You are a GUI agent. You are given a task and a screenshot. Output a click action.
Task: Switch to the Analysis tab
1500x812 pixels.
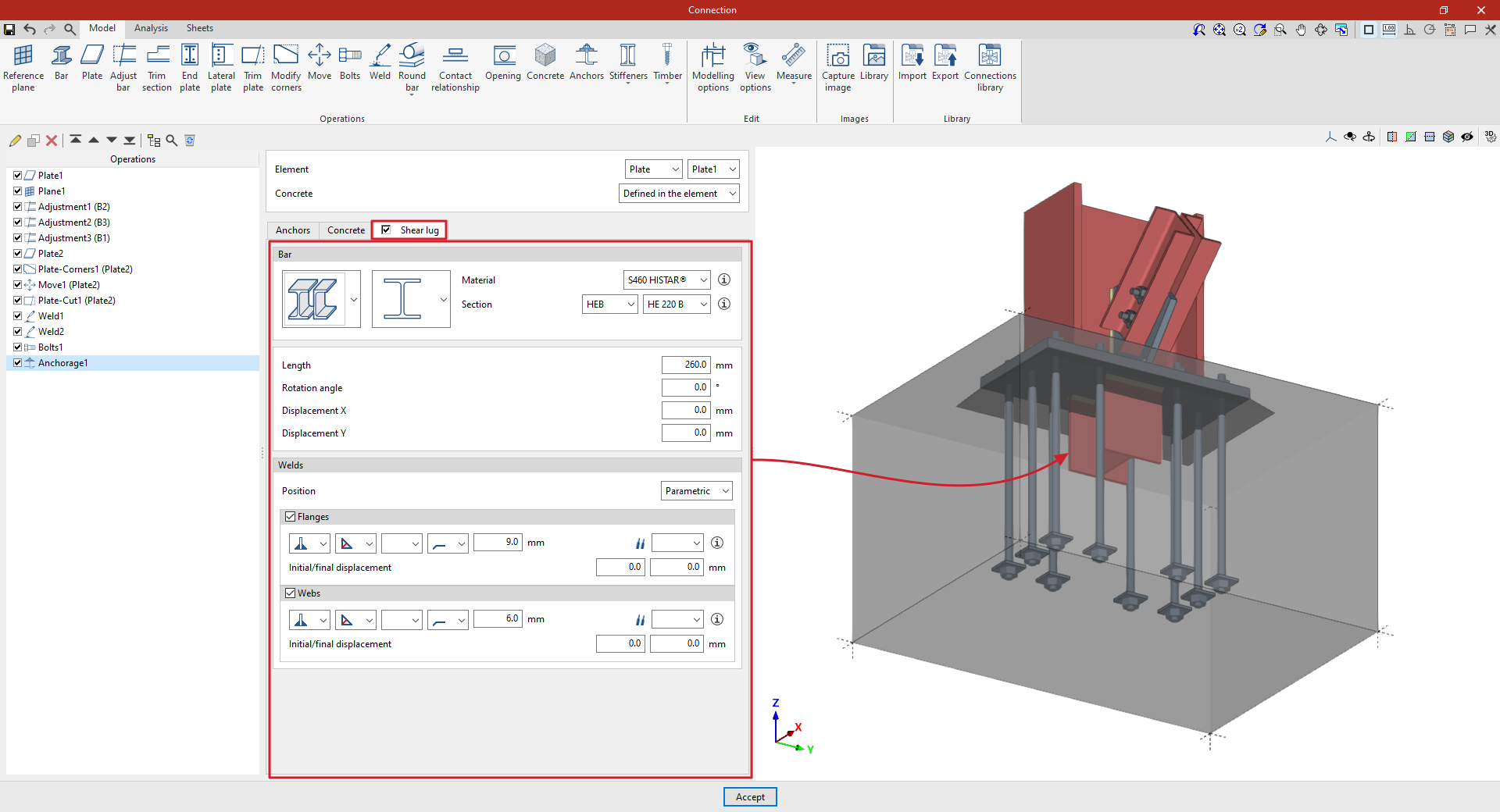point(151,28)
